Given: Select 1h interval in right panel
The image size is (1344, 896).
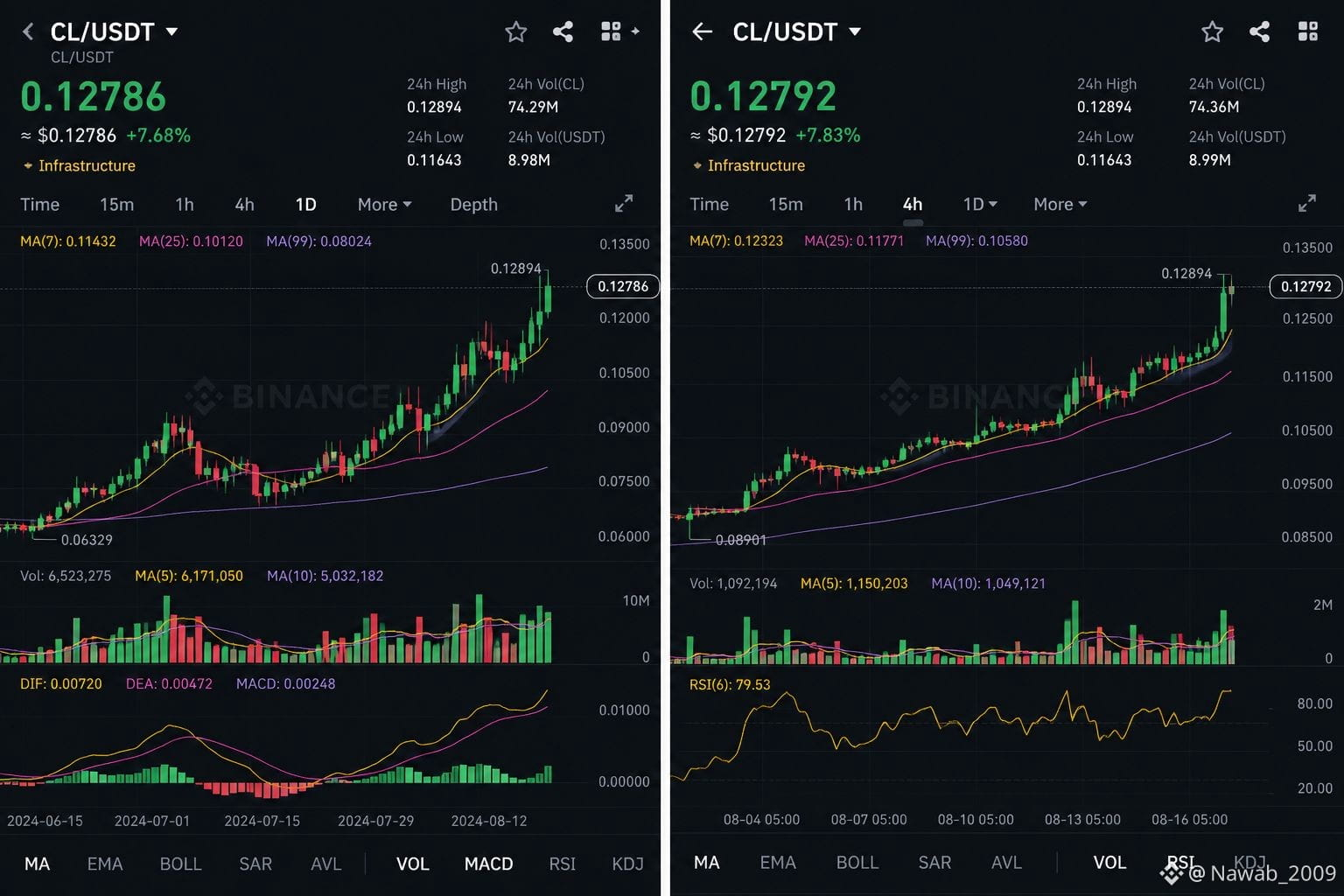Looking at the screenshot, I should tap(853, 204).
